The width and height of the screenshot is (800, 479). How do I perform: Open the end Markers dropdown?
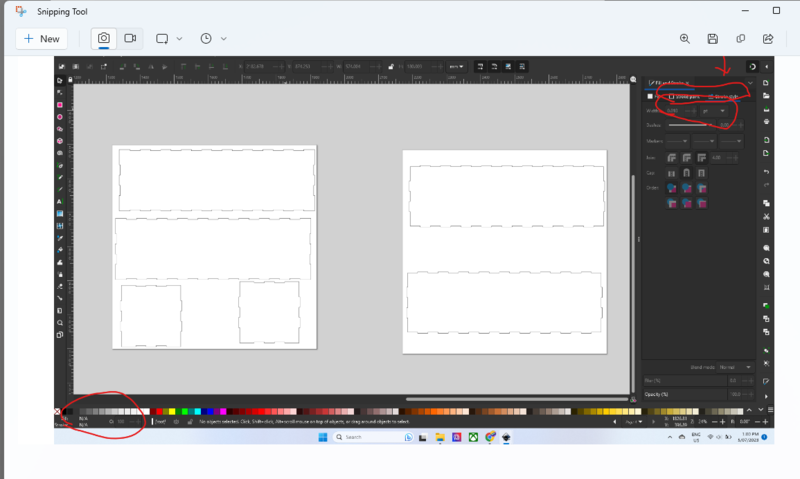[x=732, y=141]
